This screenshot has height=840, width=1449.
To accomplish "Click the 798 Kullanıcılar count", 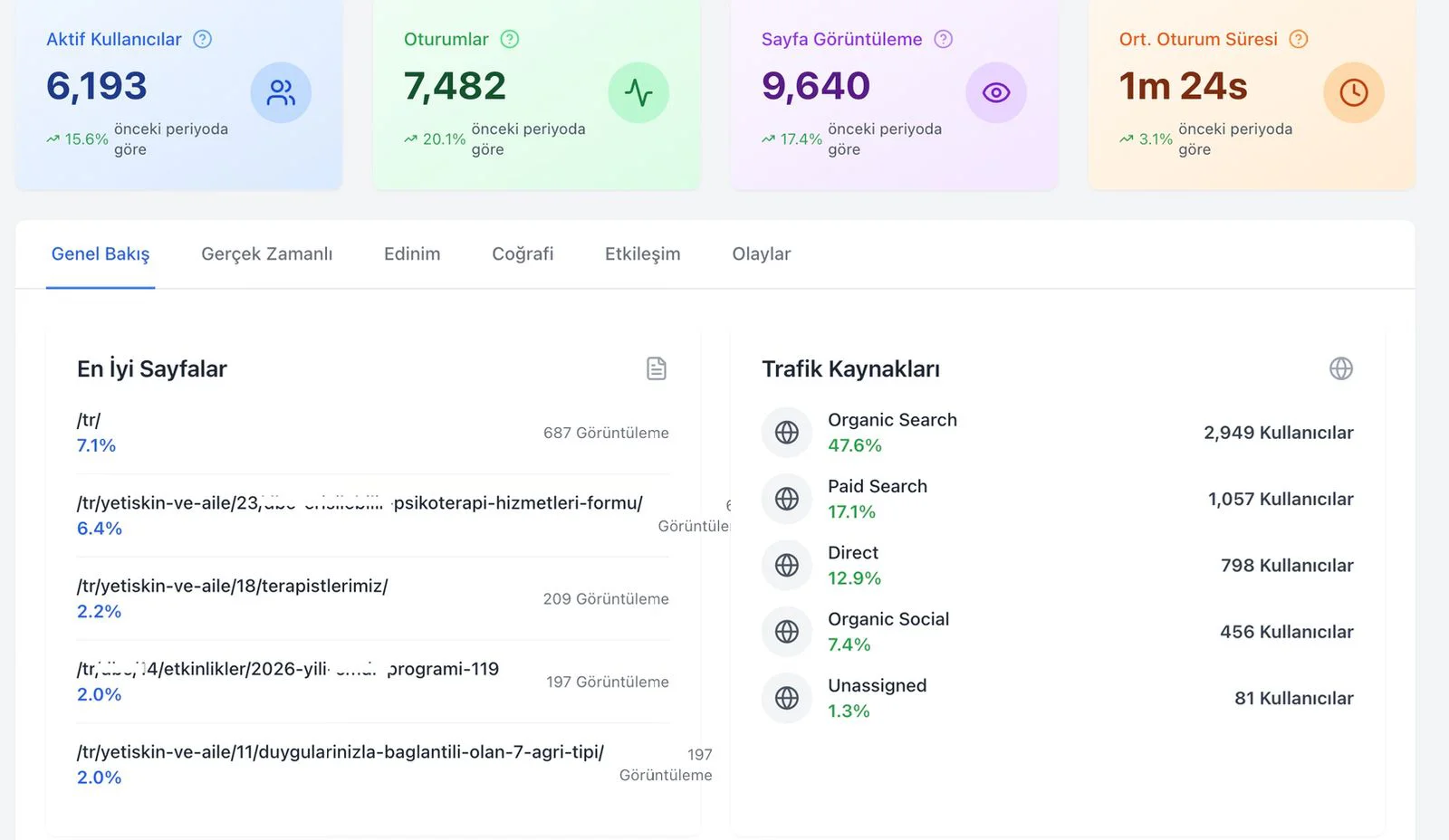I will pyautogui.click(x=1287, y=566).
